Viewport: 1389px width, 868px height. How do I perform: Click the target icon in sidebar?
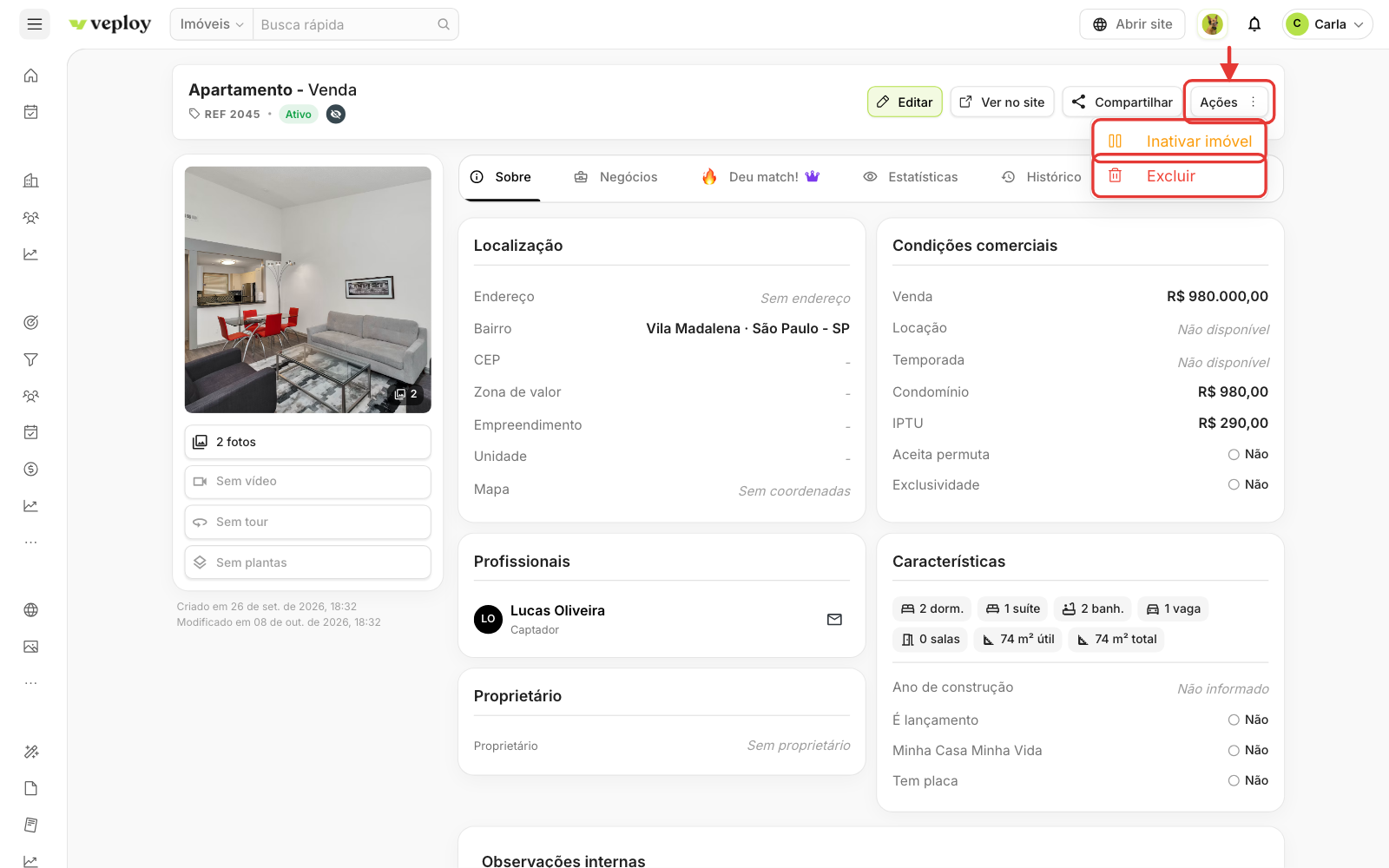coord(31,323)
